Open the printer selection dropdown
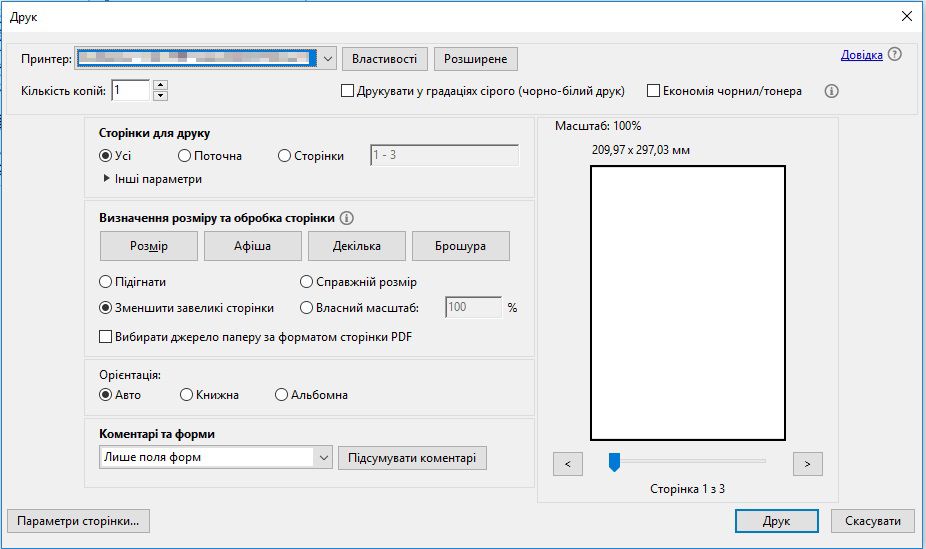Image resolution: width=926 pixels, height=549 pixels. [x=328, y=58]
